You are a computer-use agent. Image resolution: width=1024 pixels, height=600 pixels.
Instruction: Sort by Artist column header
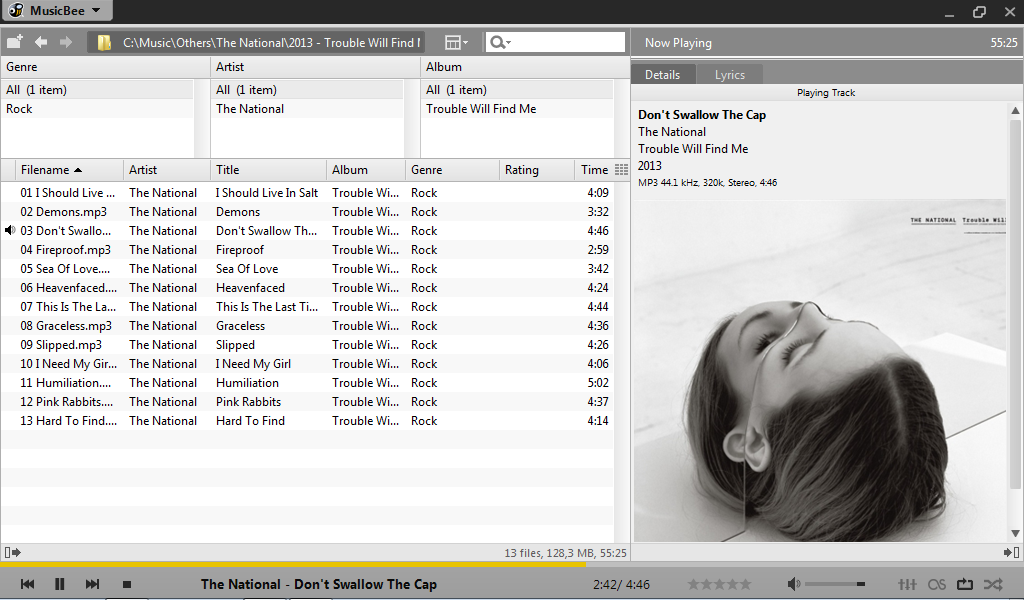[x=167, y=170]
